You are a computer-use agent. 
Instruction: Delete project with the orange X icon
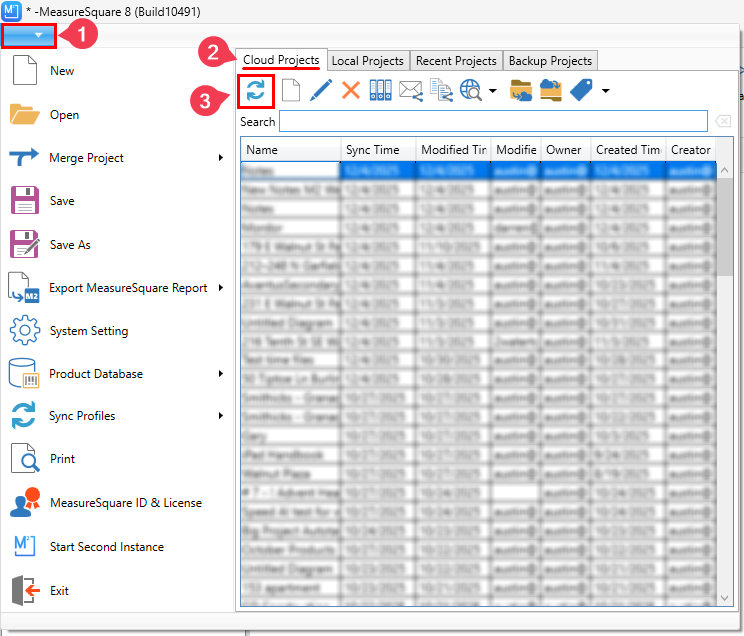(351, 90)
